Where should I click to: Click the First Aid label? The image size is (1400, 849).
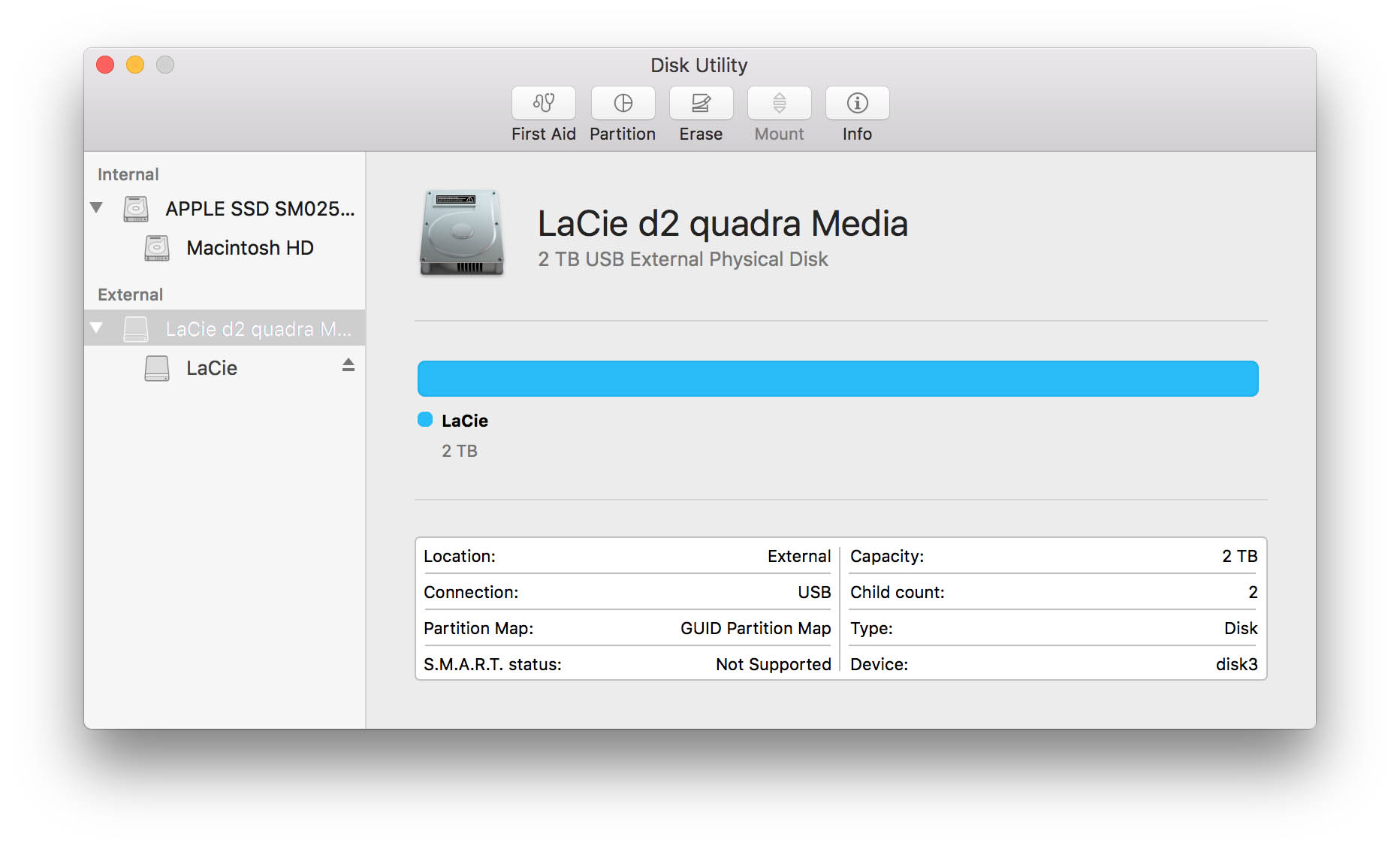[x=543, y=134]
